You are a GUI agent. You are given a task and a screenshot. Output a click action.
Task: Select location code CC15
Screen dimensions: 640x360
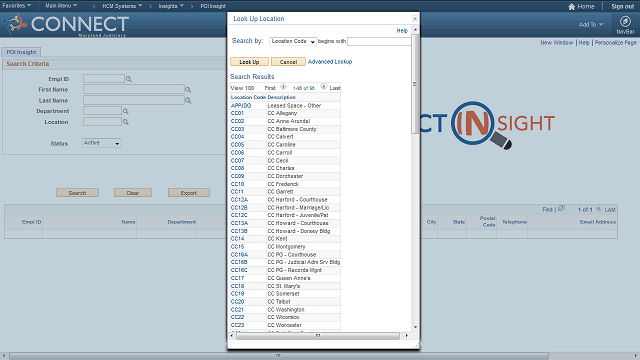pyautogui.click(x=238, y=247)
